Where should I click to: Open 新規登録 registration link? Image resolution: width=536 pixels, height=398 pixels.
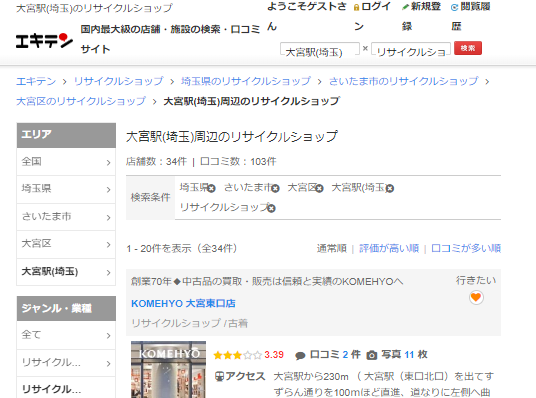coord(421,16)
